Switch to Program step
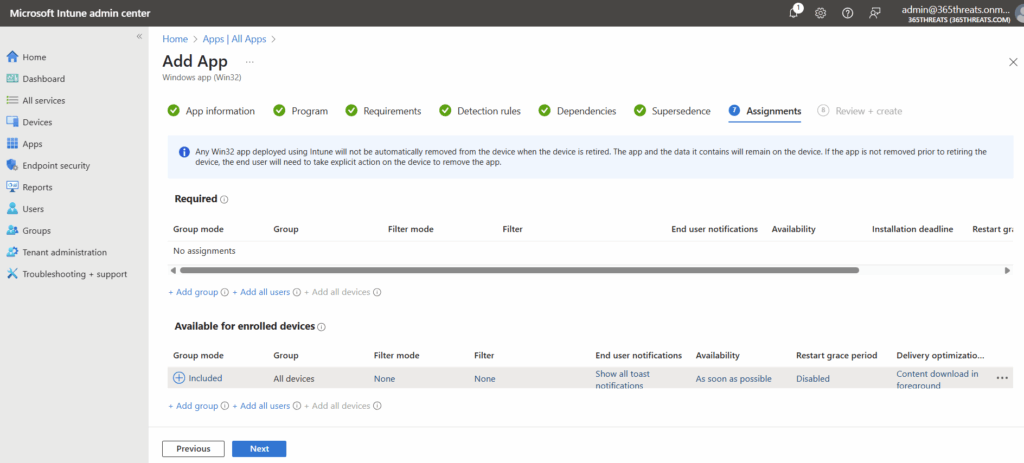1024x463 pixels. 301,111
